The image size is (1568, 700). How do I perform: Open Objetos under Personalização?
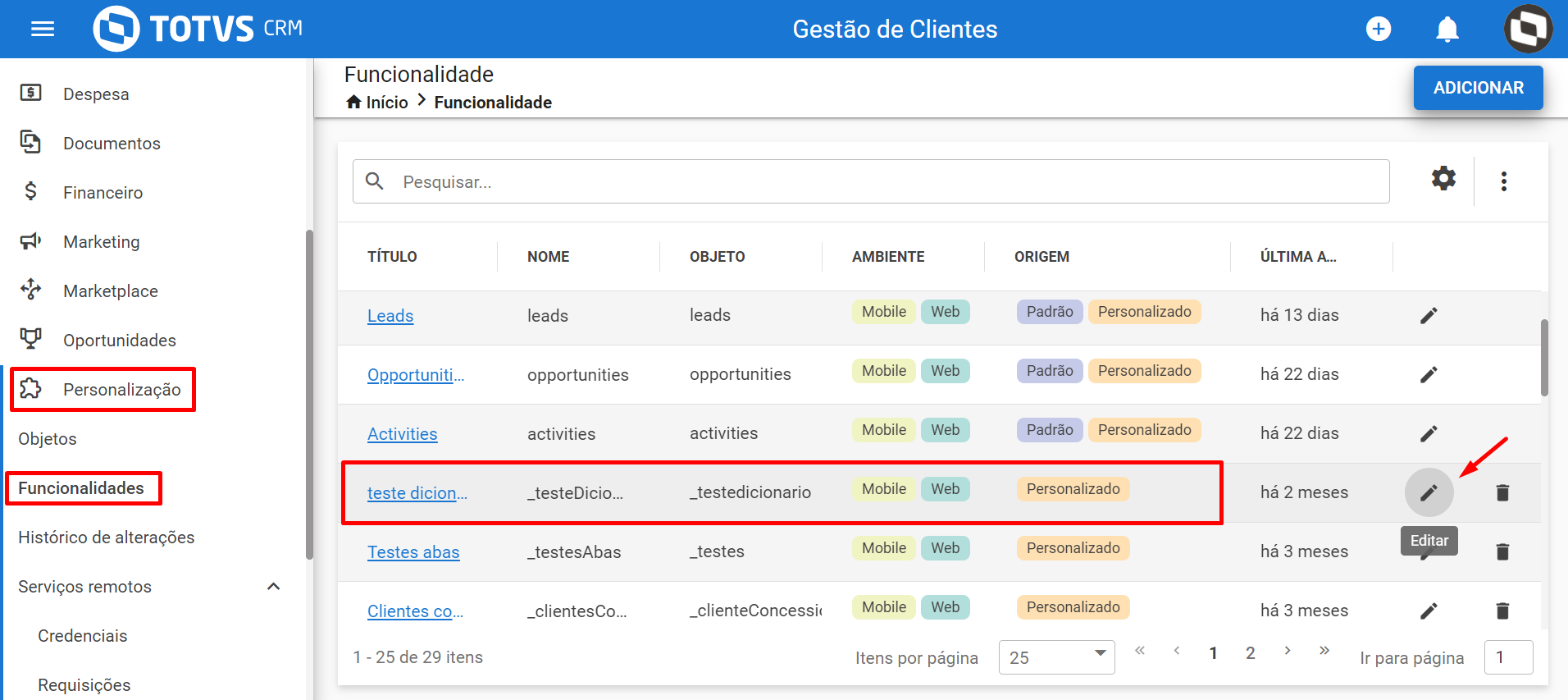pos(48,439)
